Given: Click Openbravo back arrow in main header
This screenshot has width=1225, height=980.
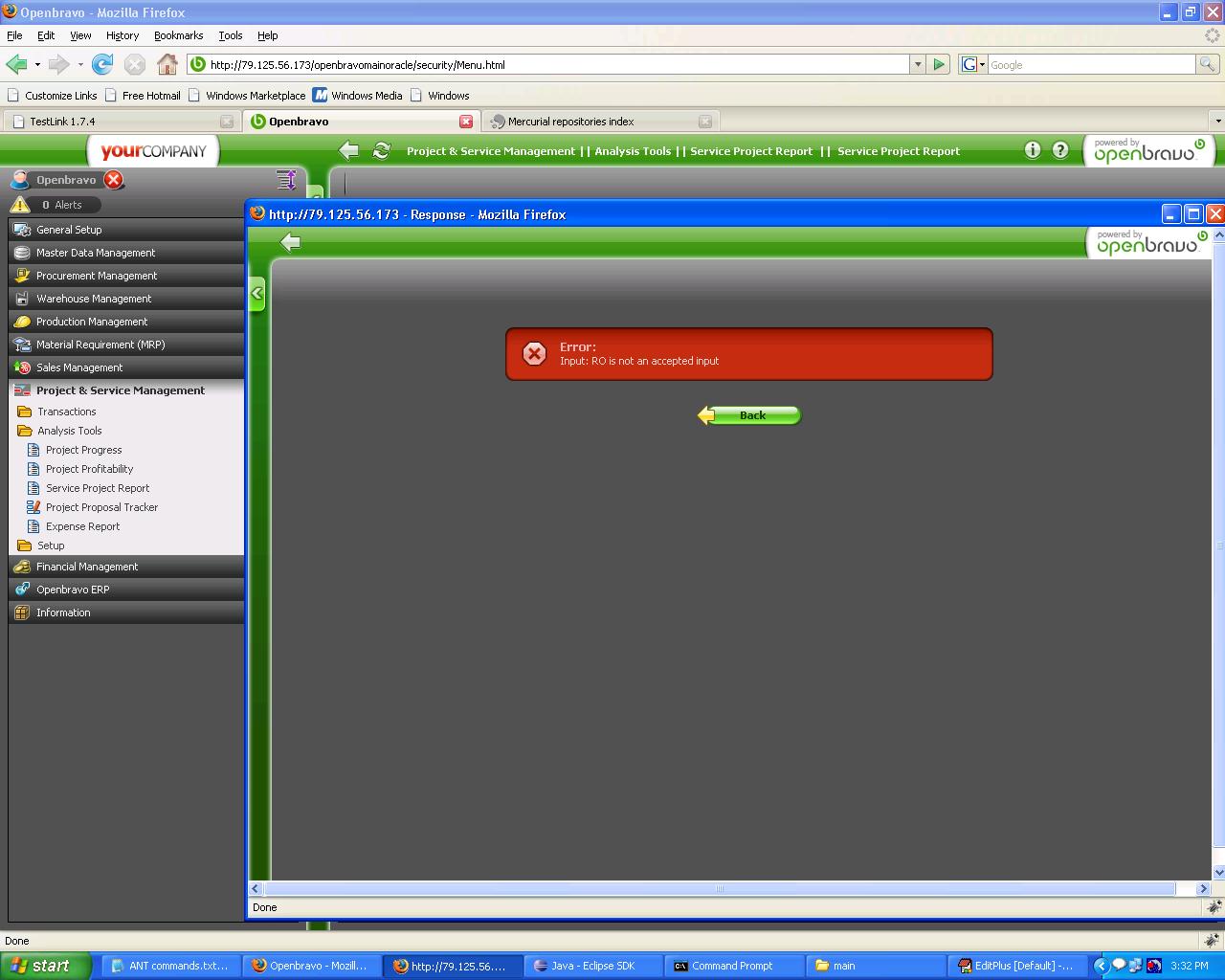Looking at the screenshot, I should coord(349,150).
